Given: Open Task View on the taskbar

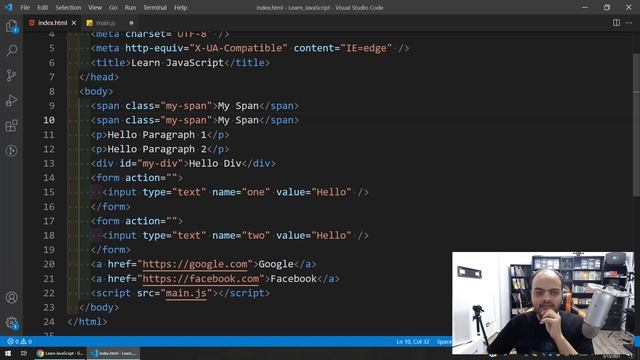Looking at the screenshot, I should tap(24, 353).
